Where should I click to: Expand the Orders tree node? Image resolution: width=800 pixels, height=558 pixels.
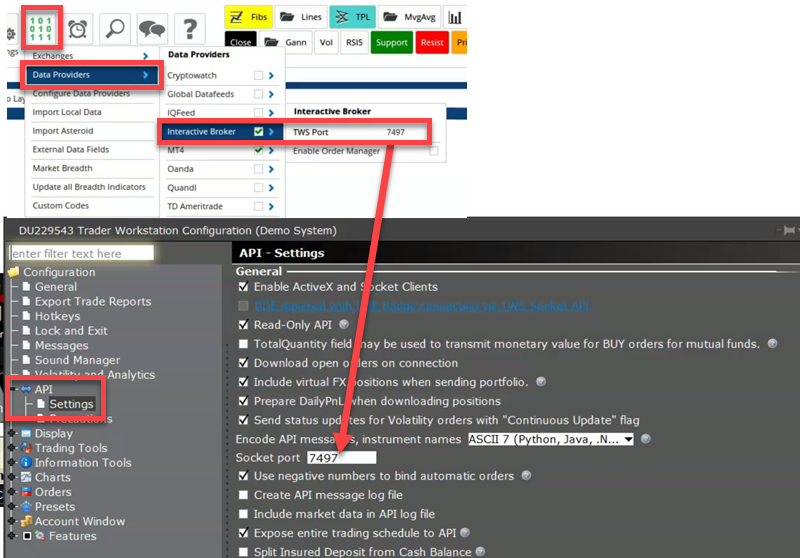point(11,492)
